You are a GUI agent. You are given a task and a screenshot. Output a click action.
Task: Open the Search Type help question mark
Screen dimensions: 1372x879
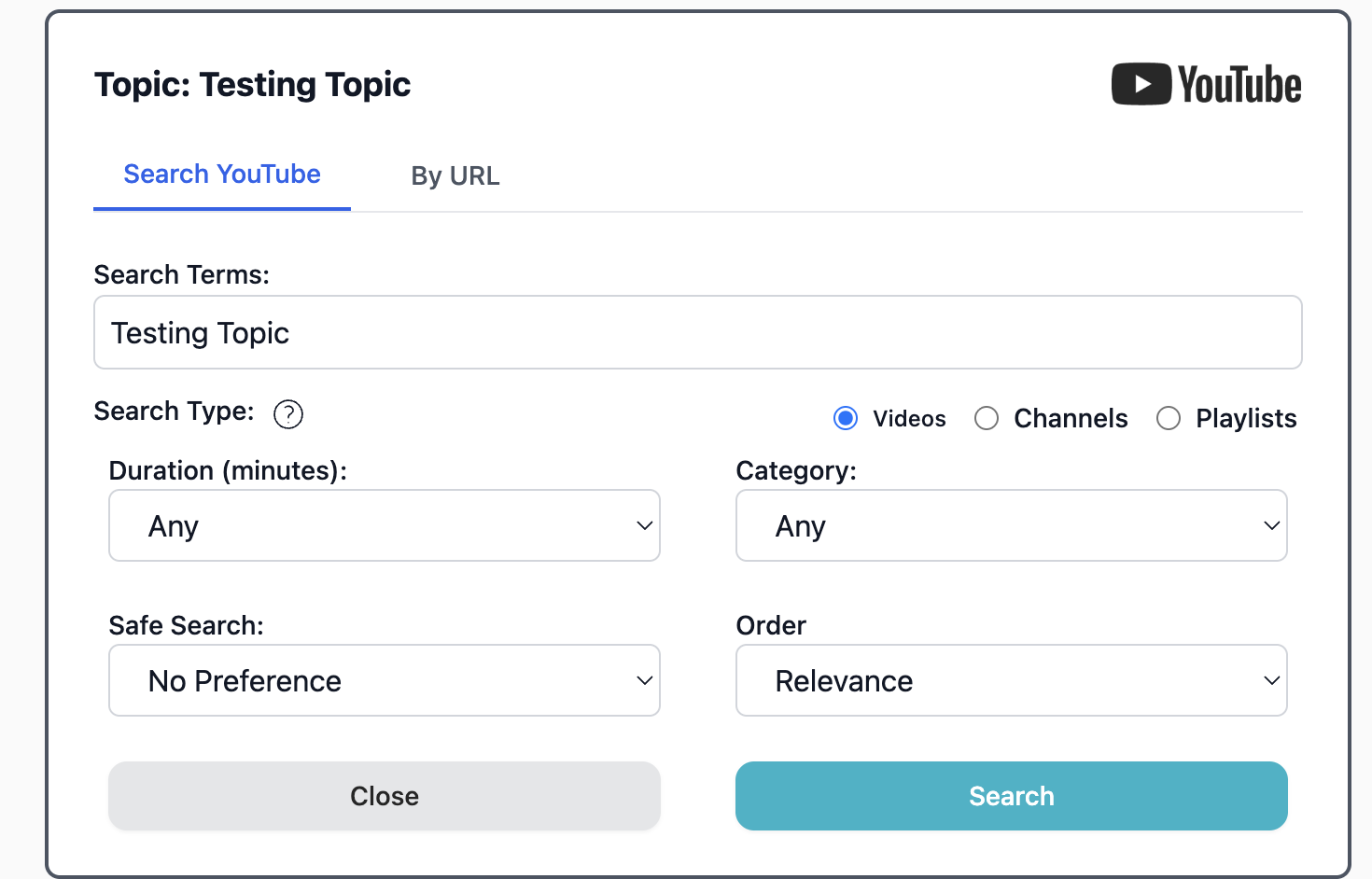click(x=288, y=413)
